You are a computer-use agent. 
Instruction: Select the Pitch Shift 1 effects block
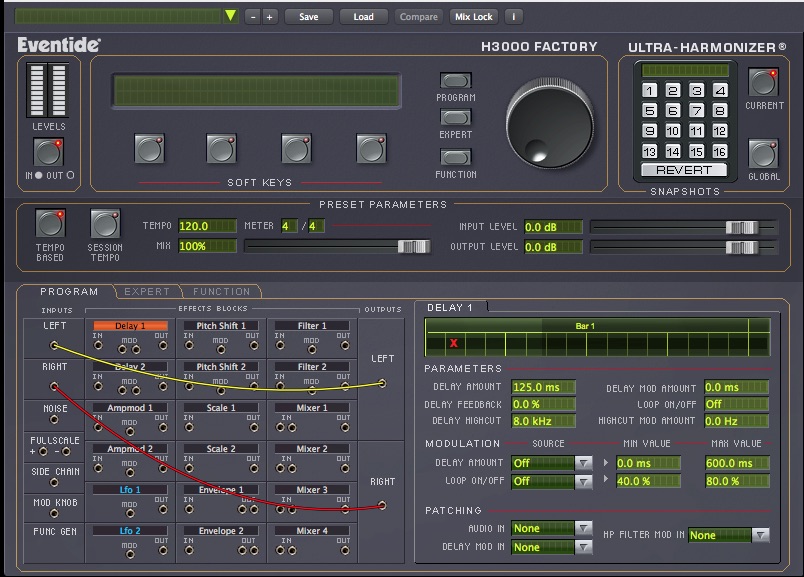tap(221, 326)
